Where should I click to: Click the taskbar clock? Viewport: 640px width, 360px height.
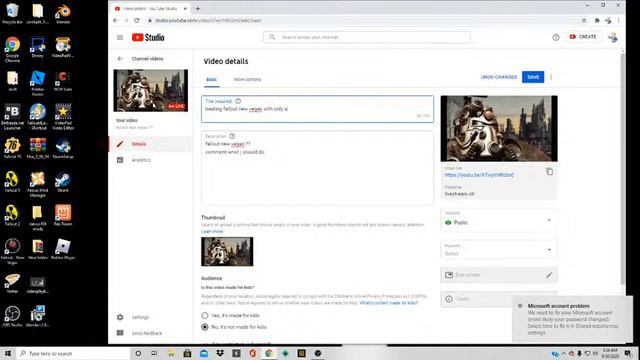click(610, 353)
